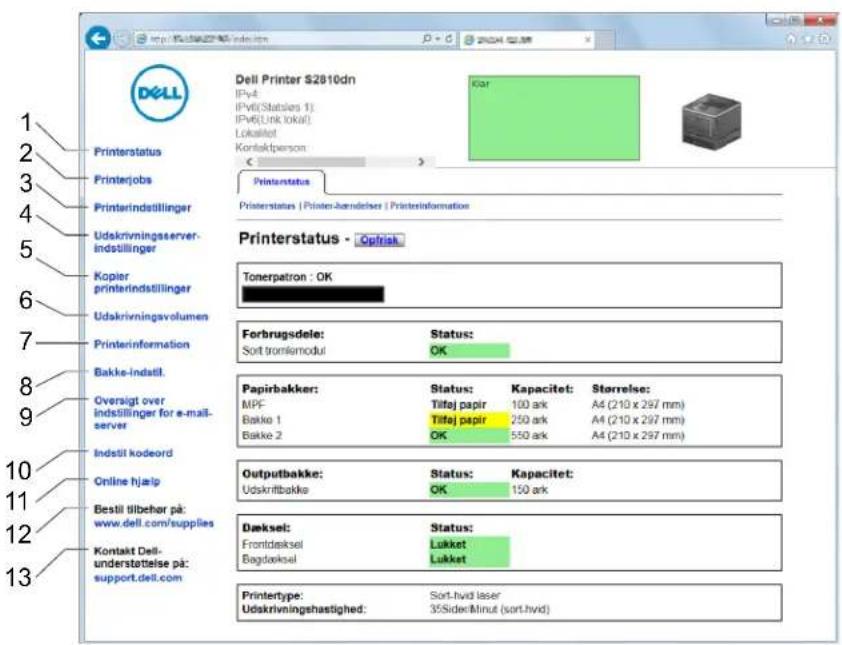Click the black toner level bar

coord(313,294)
